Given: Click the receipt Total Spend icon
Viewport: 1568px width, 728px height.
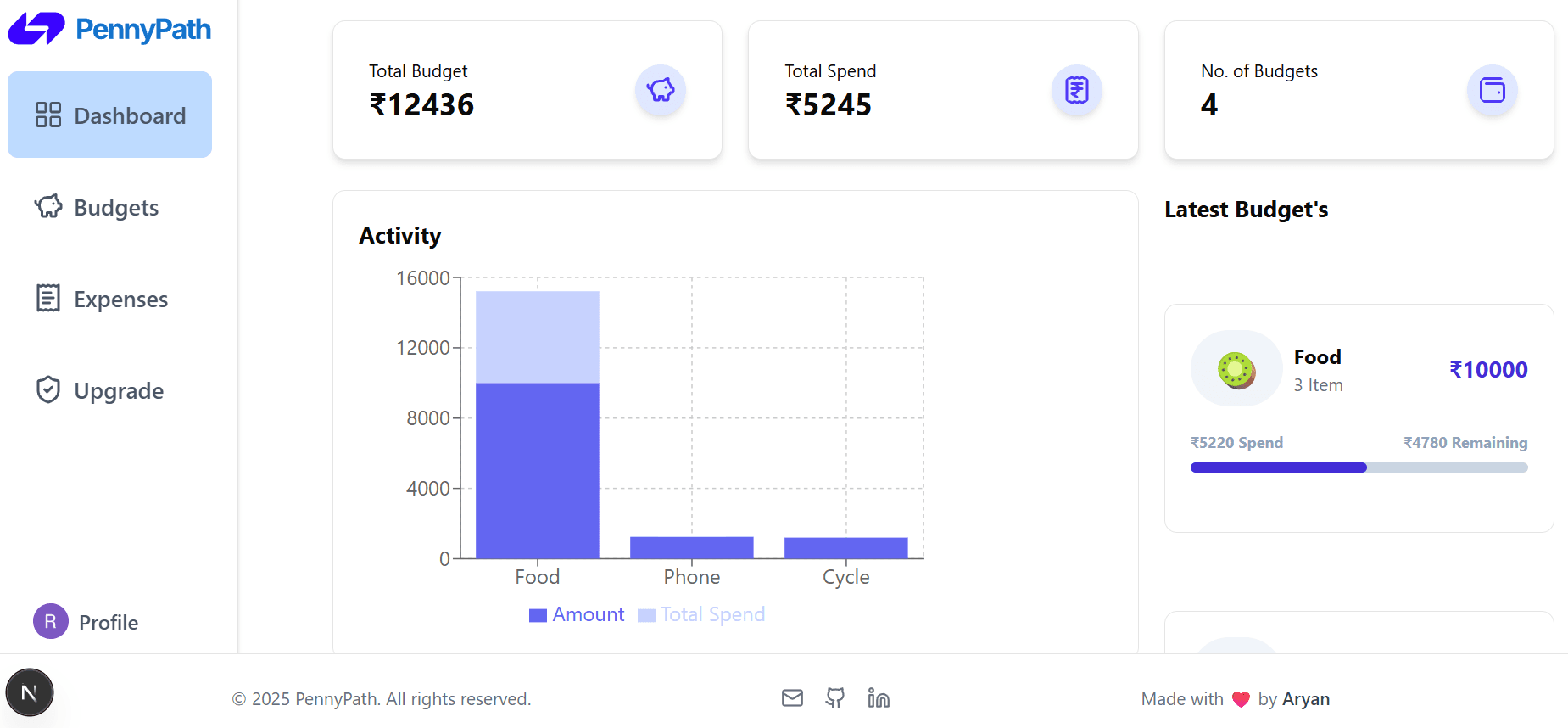Looking at the screenshot, I should [x=1076, y=90].
